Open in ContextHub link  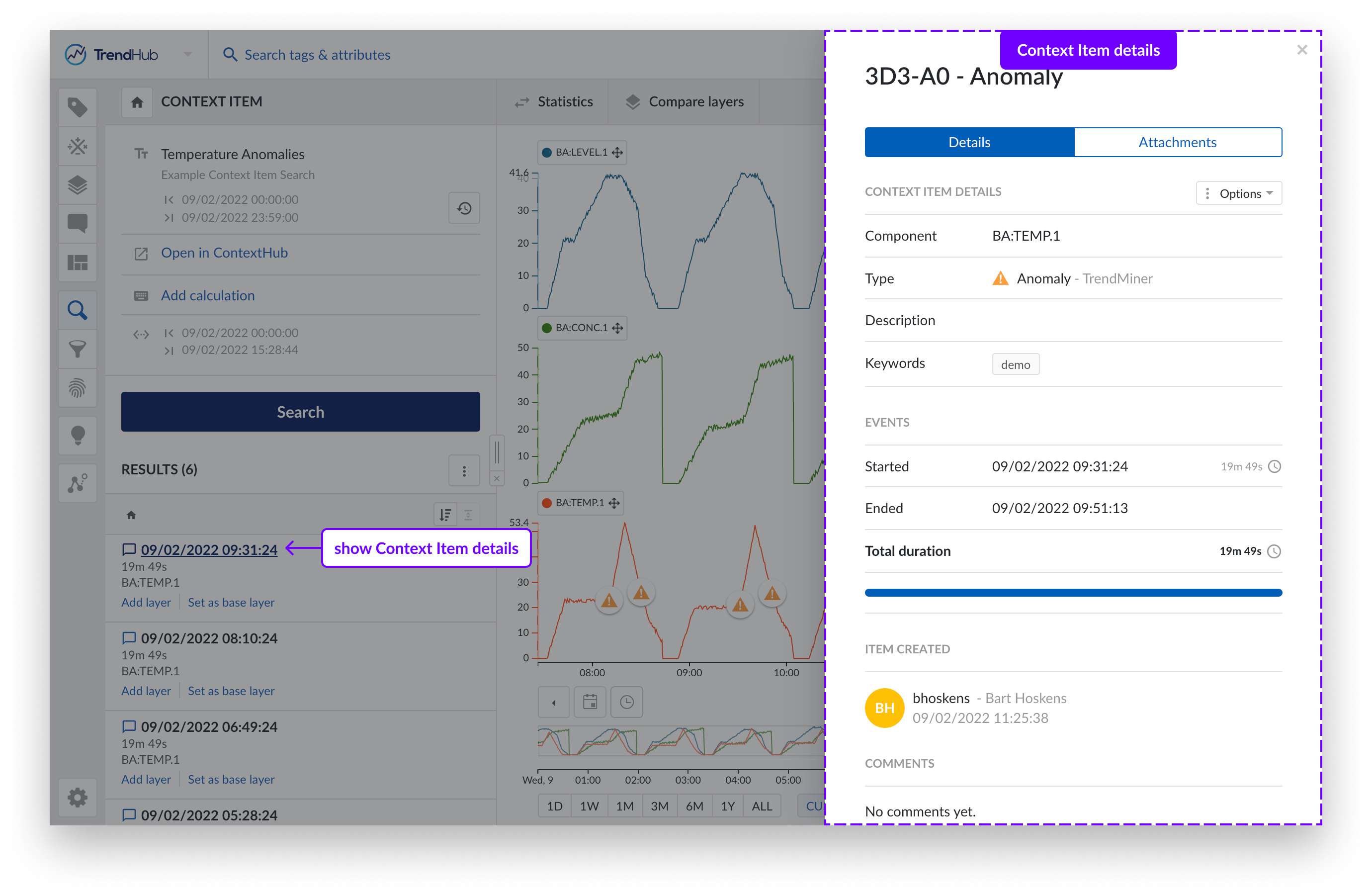click(224, 253)
